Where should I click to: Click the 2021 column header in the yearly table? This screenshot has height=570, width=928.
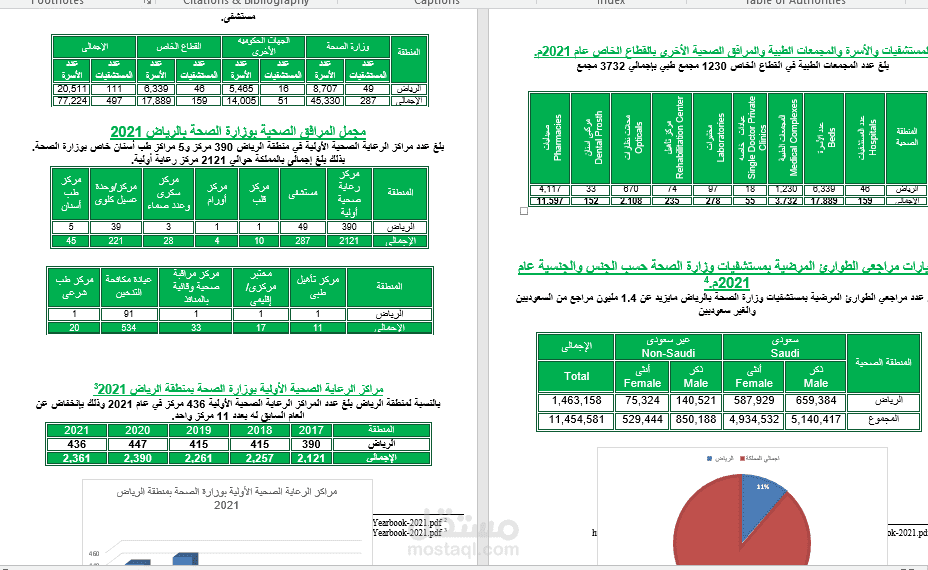(x=76, y=430)
